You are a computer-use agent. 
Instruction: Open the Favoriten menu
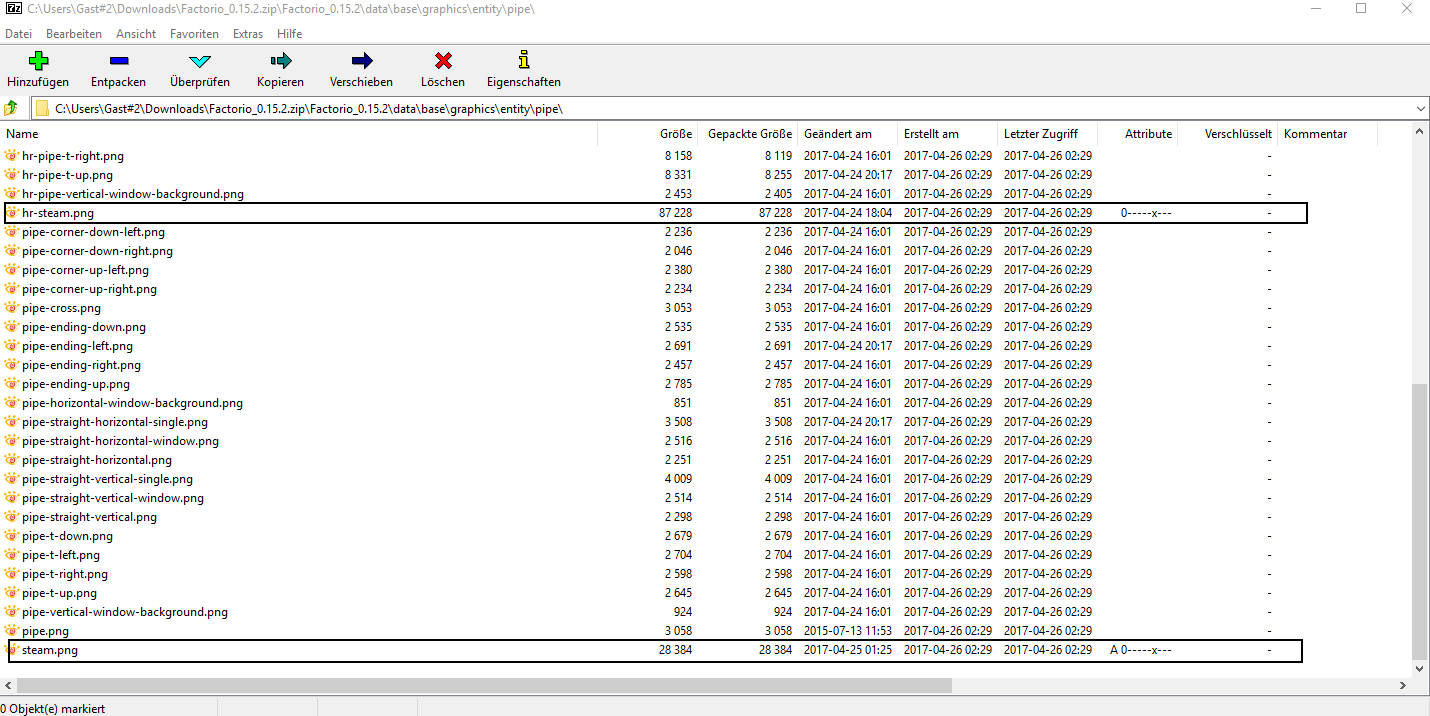[194, 34]
